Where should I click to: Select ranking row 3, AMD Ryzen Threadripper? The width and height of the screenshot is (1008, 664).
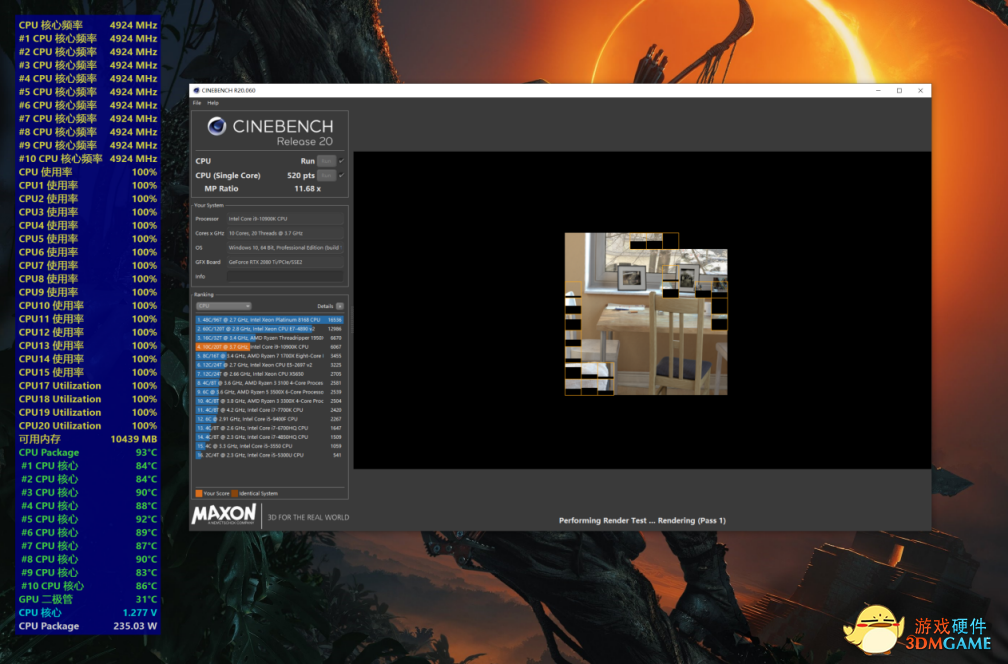coord(269,337)
